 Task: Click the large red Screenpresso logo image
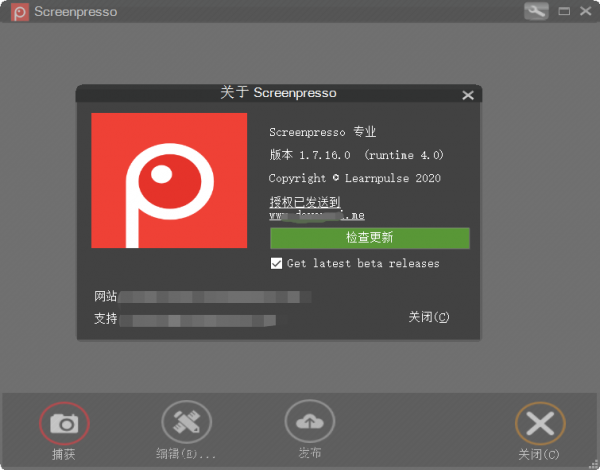click(169, 180)
